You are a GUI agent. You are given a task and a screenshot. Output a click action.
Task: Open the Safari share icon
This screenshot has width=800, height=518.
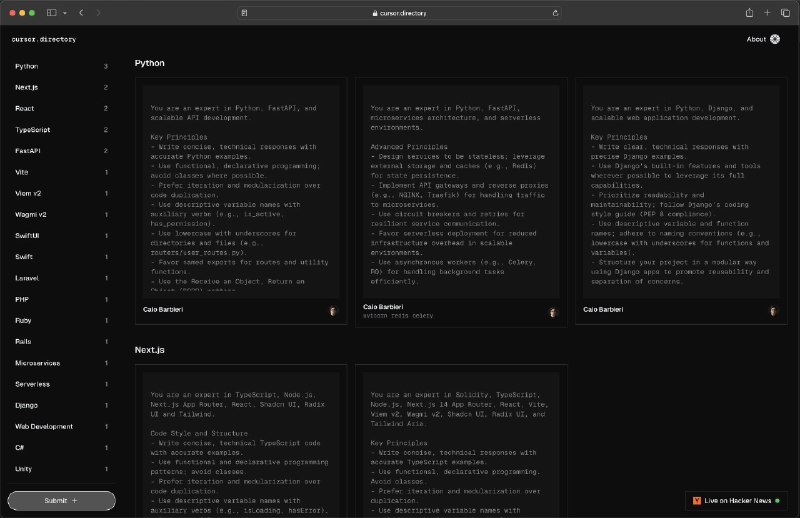point(749,13)
